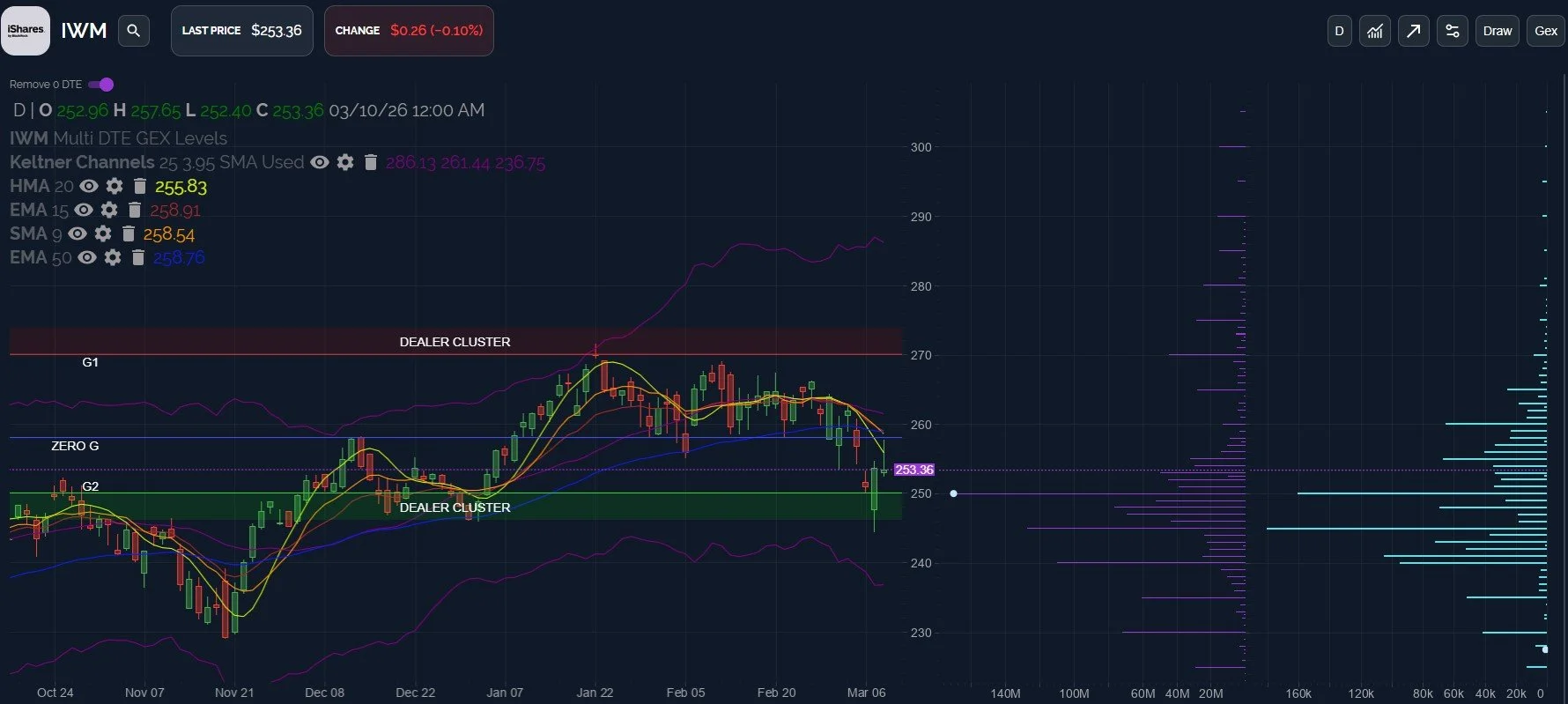This screenshot has height=704, width=1568.
Task: Open EMA 15 gear settings
Action: coord(109,210)
